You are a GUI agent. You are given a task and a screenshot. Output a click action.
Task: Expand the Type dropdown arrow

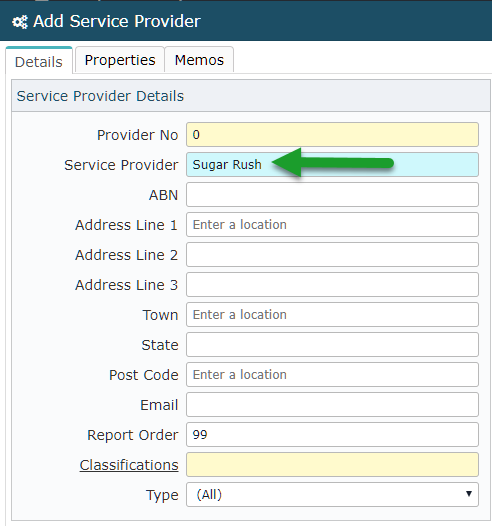(469, 494)
